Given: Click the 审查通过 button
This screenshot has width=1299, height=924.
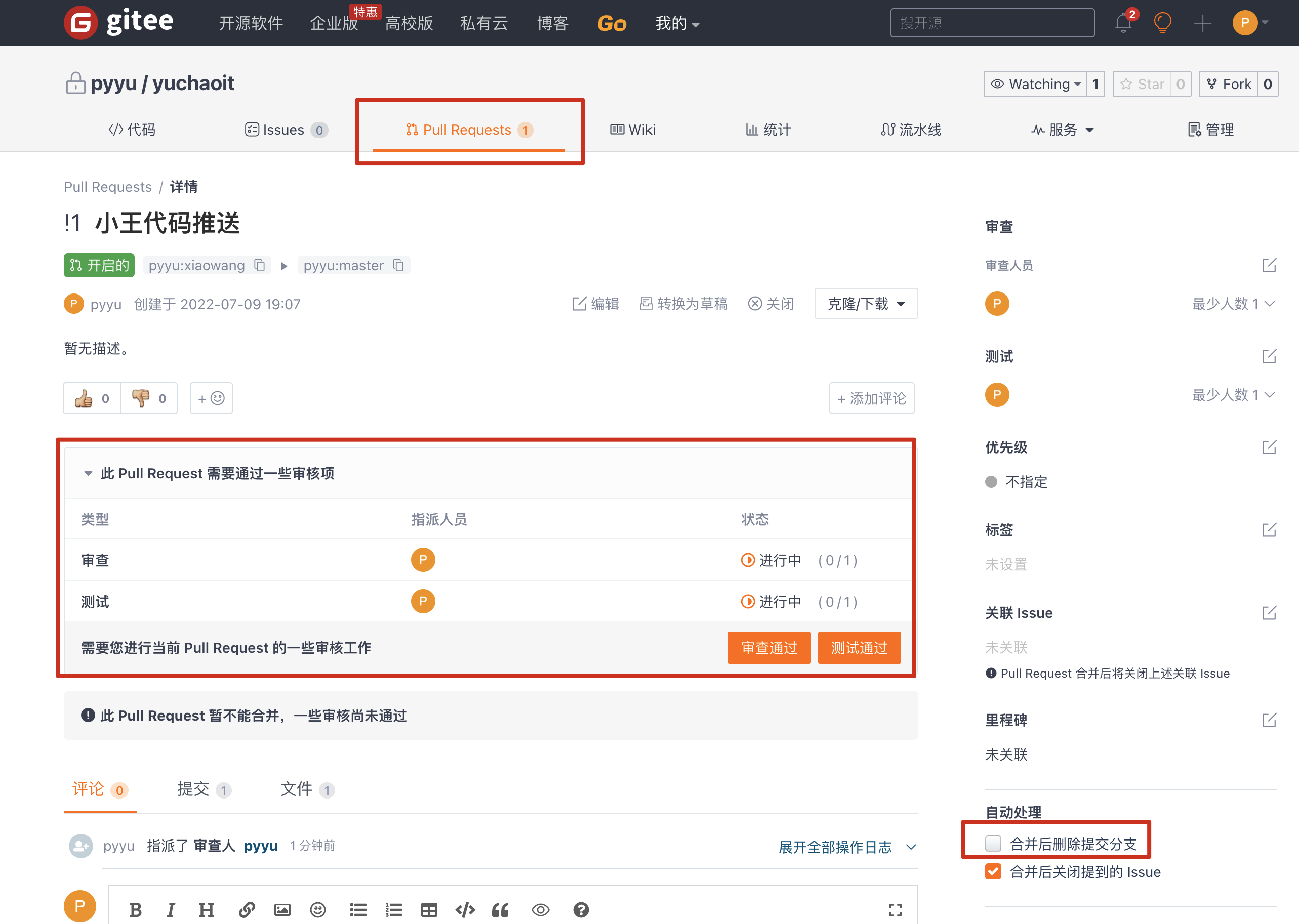Looking at the screenshot, I should (x=768, y=648).
